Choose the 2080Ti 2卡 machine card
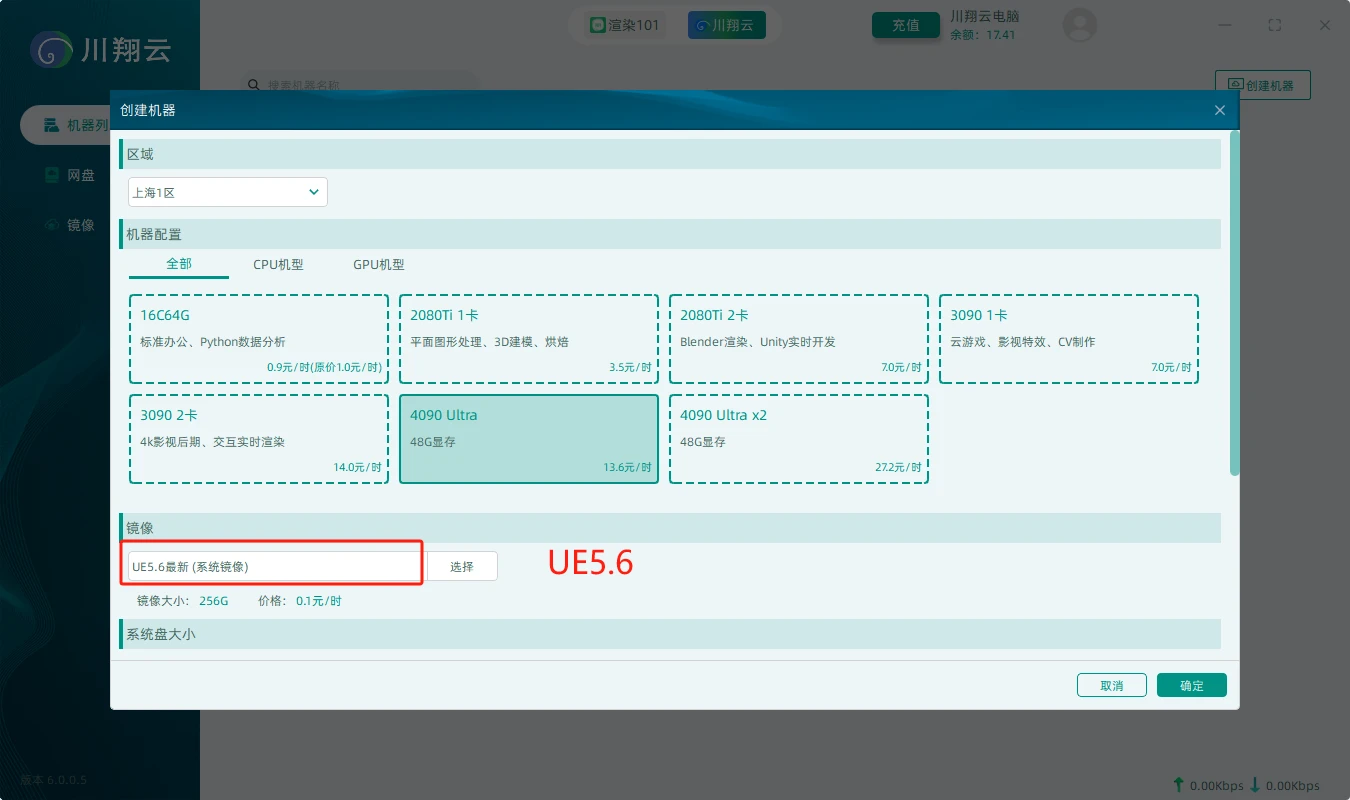This screenshot has width=1350, height=800. [x=799, y=339]
